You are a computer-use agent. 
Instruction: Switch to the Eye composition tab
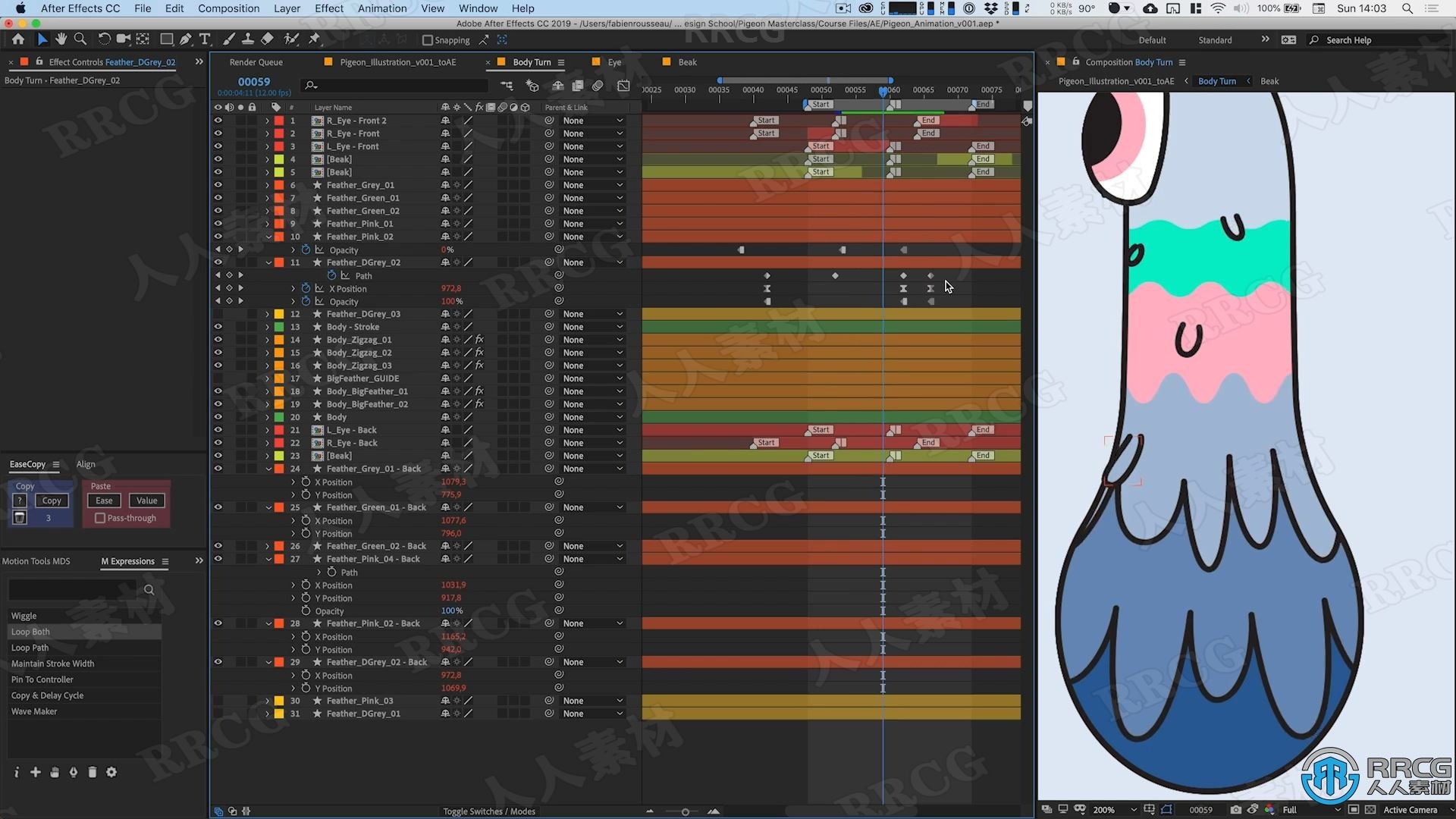pyautogui.click(x=614, y=62)
